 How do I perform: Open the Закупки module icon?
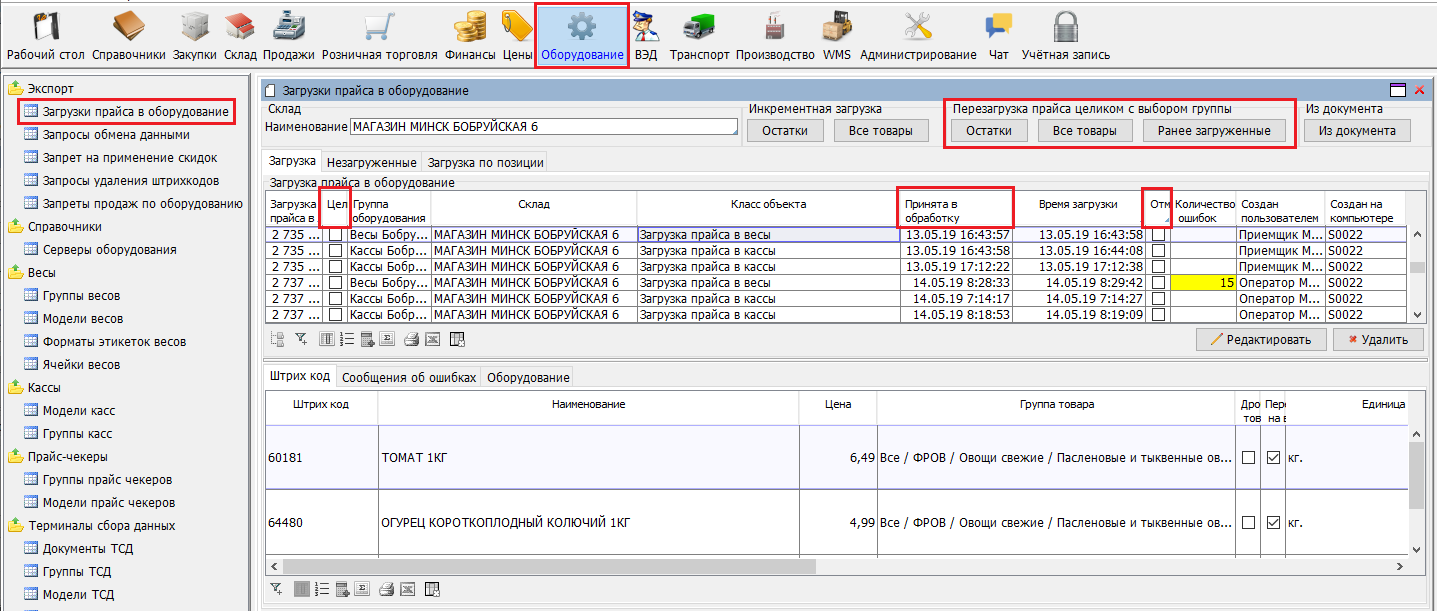click(x=195, y=34)
